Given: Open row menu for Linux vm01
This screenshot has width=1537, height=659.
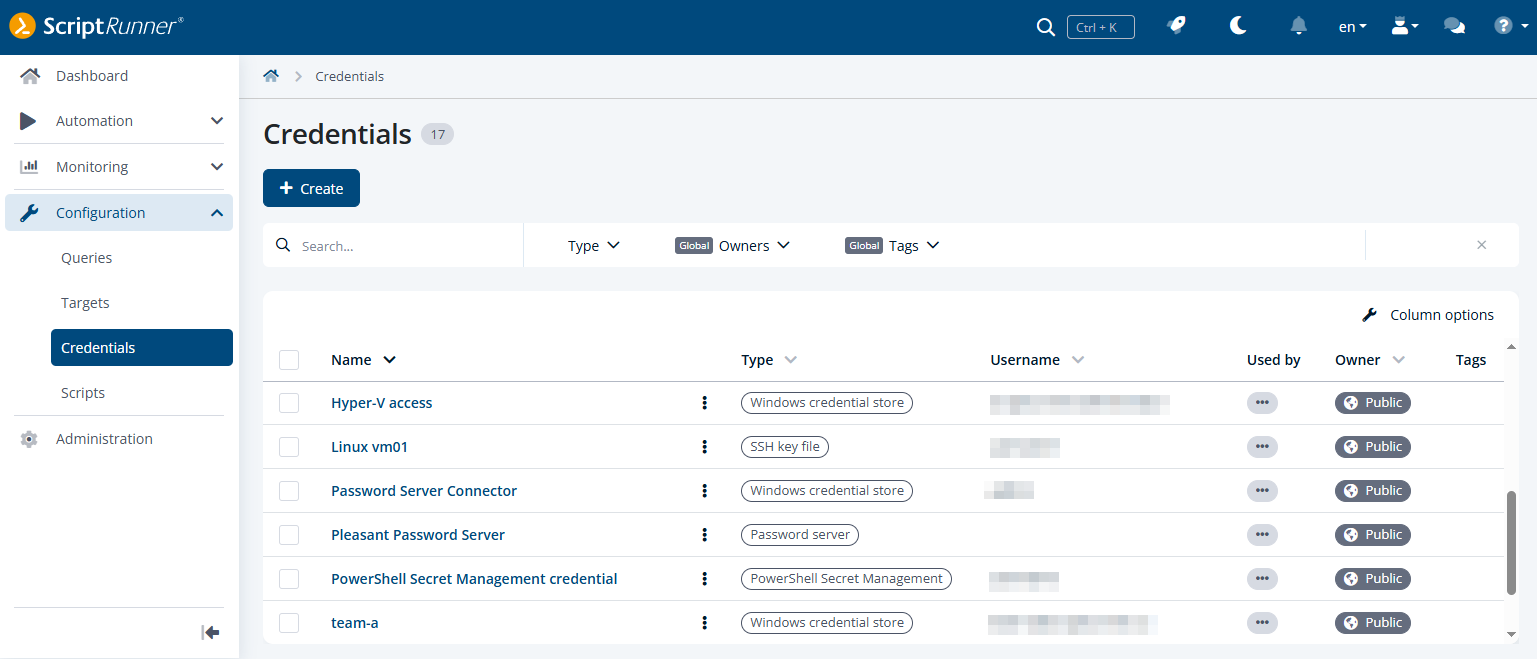Looking at the screenshot, I should [705, 447].
